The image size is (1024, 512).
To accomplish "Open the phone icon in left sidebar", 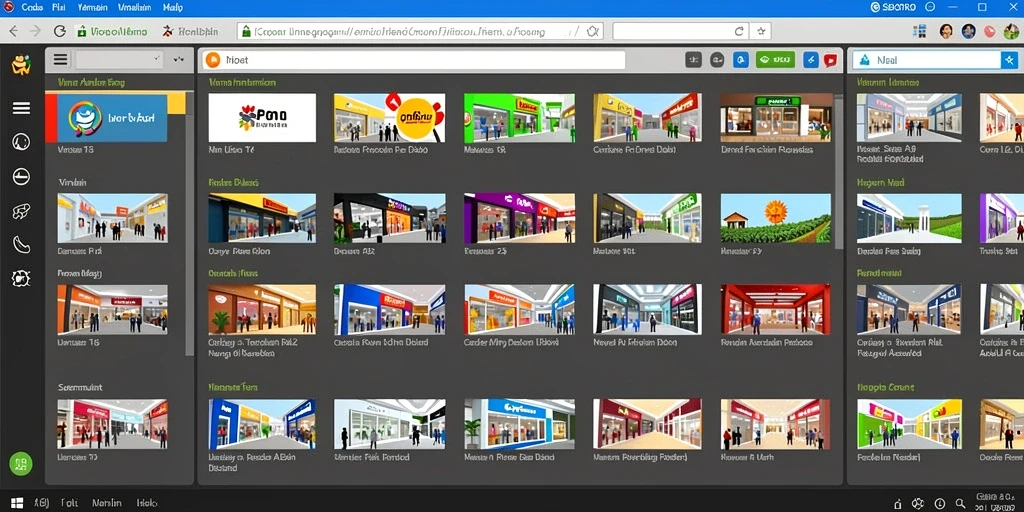I will click(22, 245).
